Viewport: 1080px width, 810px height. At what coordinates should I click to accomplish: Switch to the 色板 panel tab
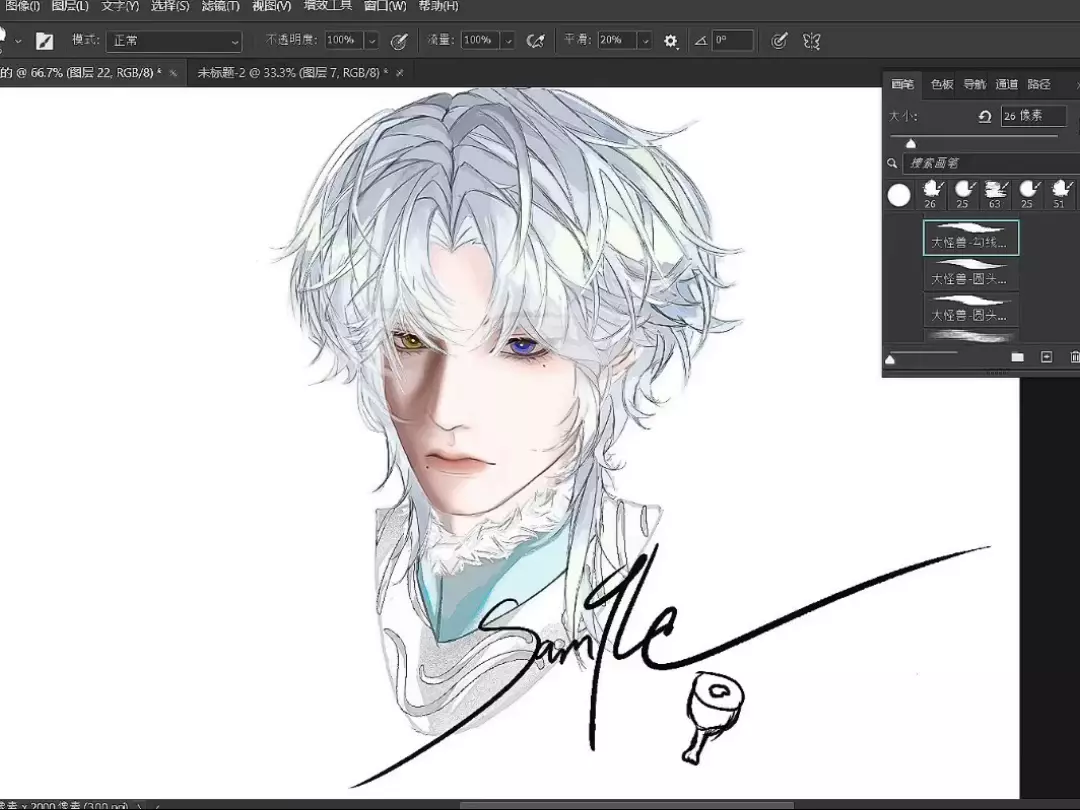942,84
